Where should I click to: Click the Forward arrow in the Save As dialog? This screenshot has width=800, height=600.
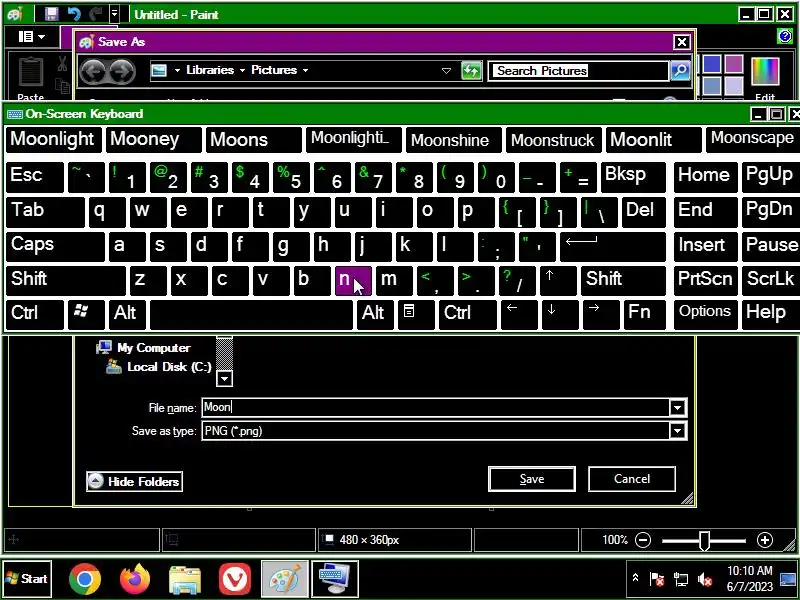coord(122,71)
